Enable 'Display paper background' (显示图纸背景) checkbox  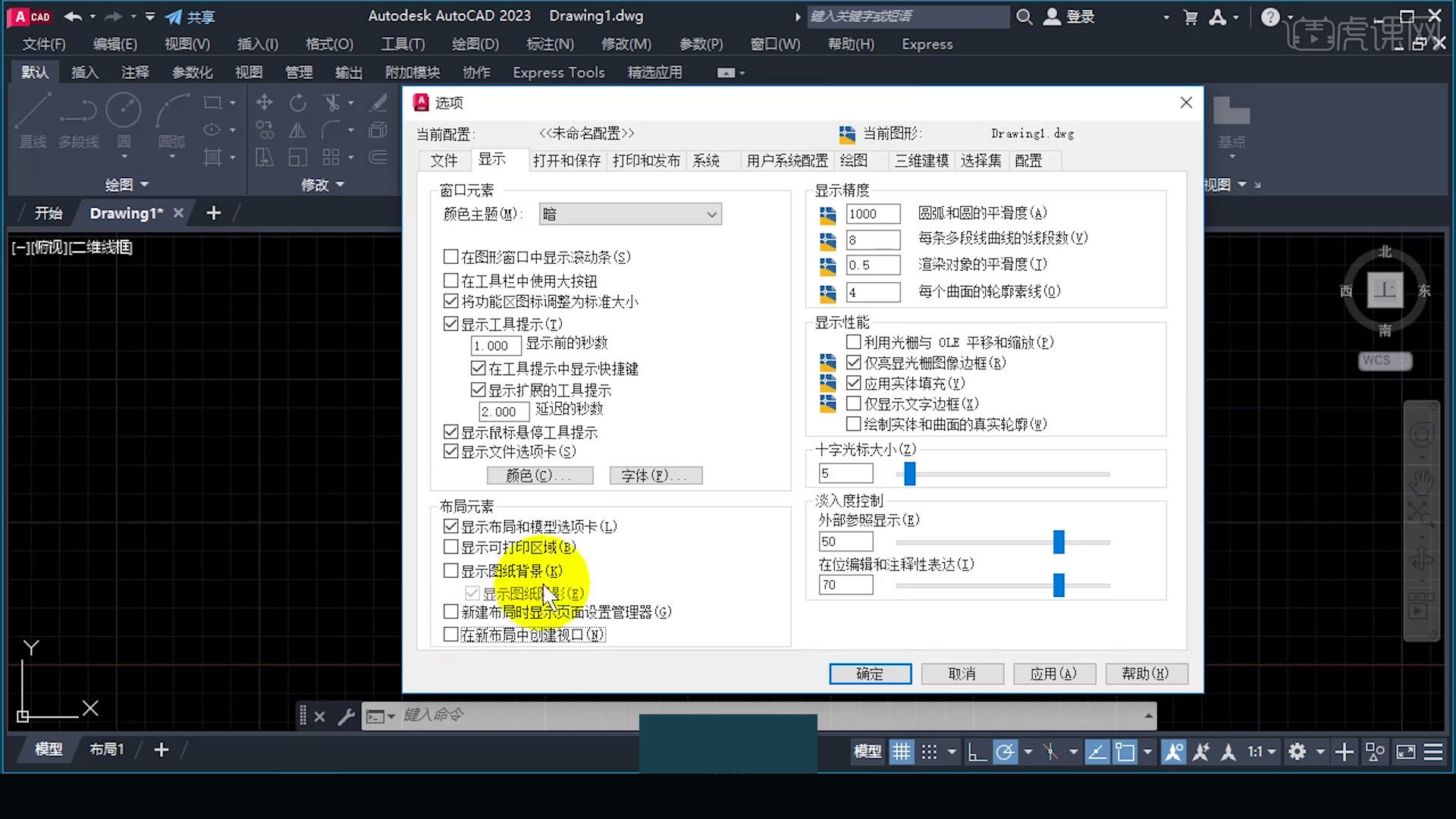pos(450,570)
